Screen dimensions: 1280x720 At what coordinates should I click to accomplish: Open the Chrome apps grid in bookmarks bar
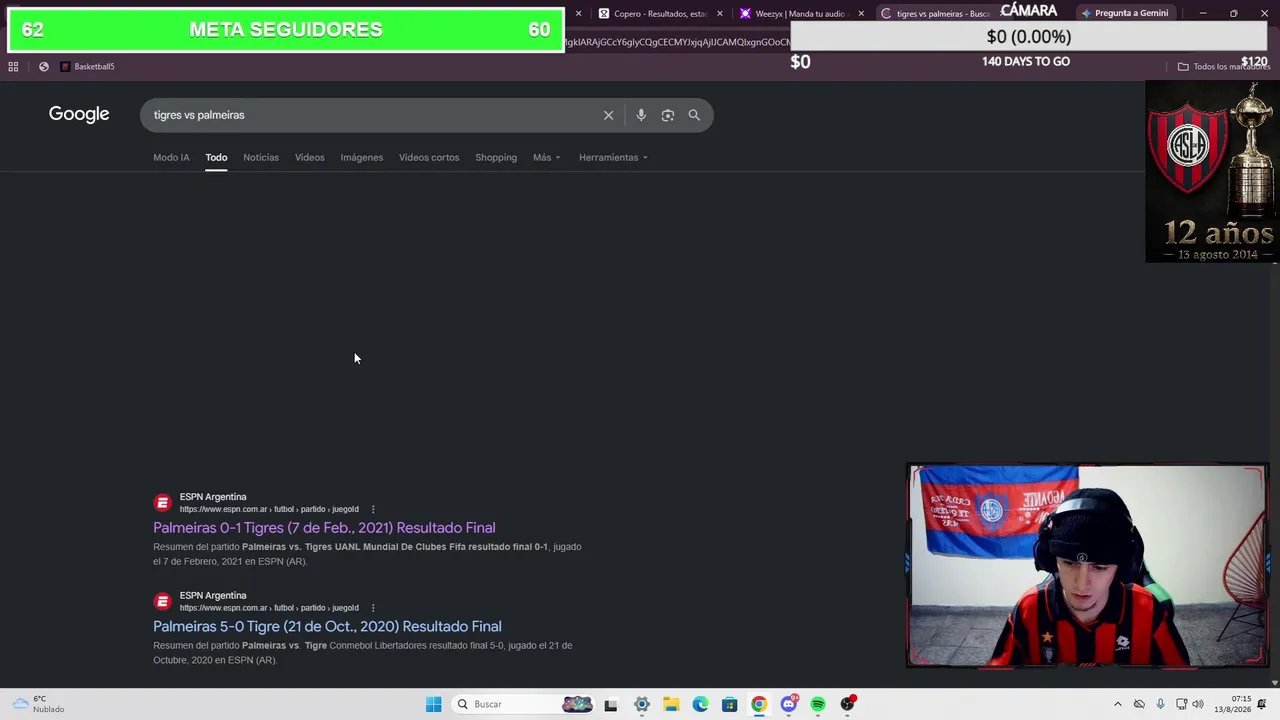click(13, 67)
